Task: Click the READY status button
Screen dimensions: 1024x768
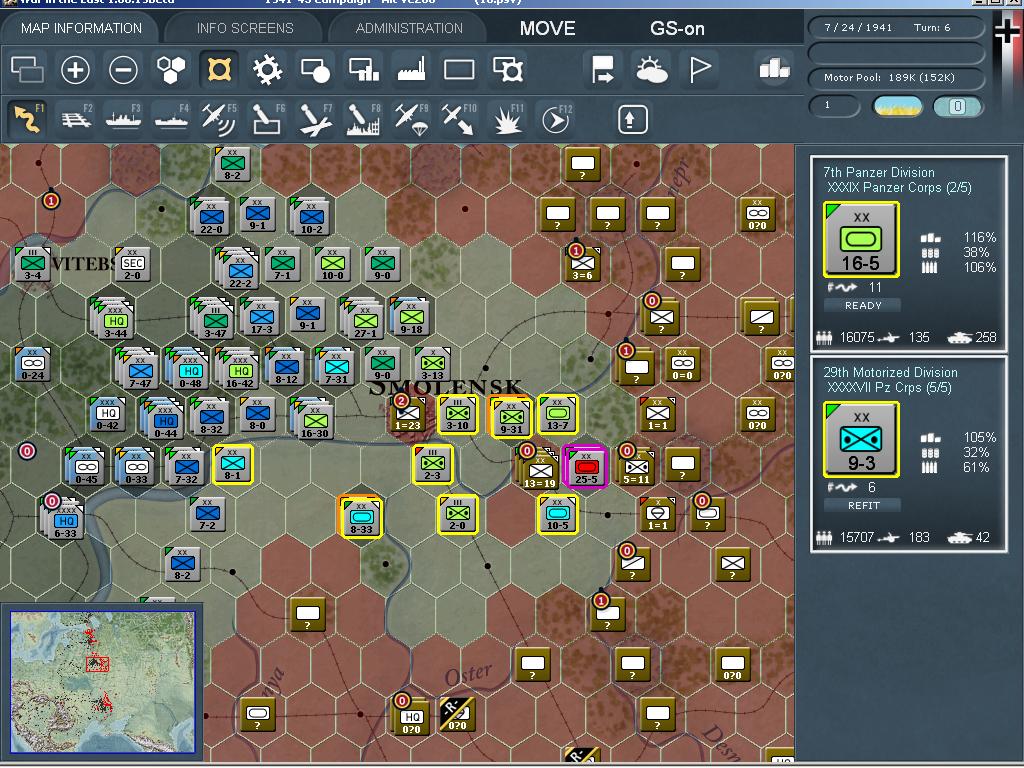Action: [x=863, y=305]
